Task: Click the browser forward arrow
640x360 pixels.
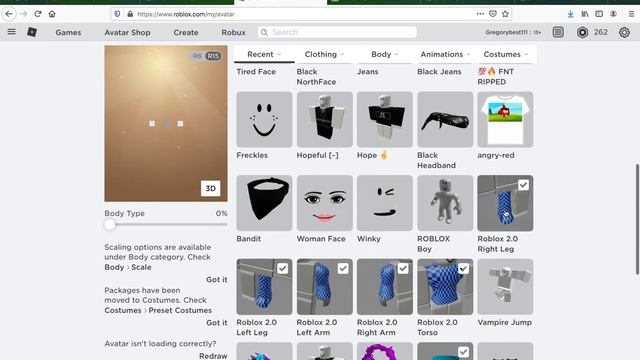Action: click(x=24, y=14)
